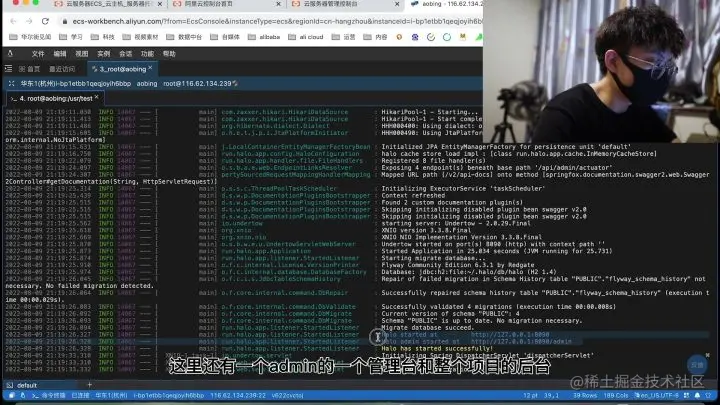Open the 科技 bookmark folder
The height and width of the screenshot is (405, 720).
click(x=103, y=37)
